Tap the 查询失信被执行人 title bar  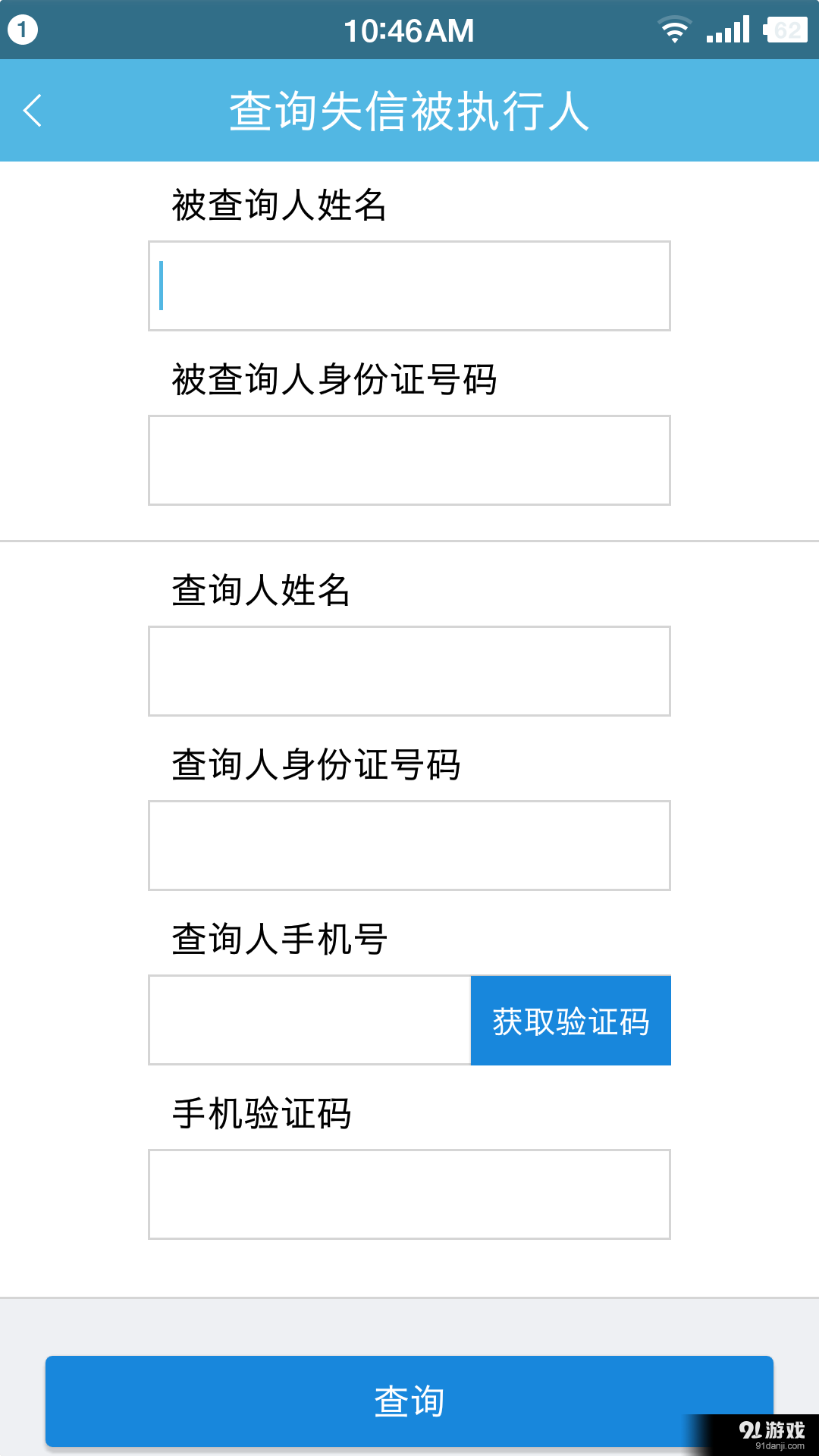[x=409, y=109]
